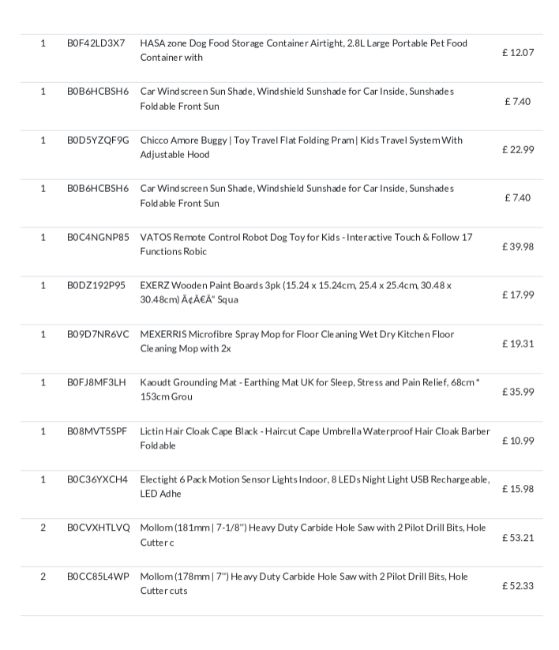Click the £53.21 price
The height and width of the screenshot is (650, 559).
coord(518,538)
